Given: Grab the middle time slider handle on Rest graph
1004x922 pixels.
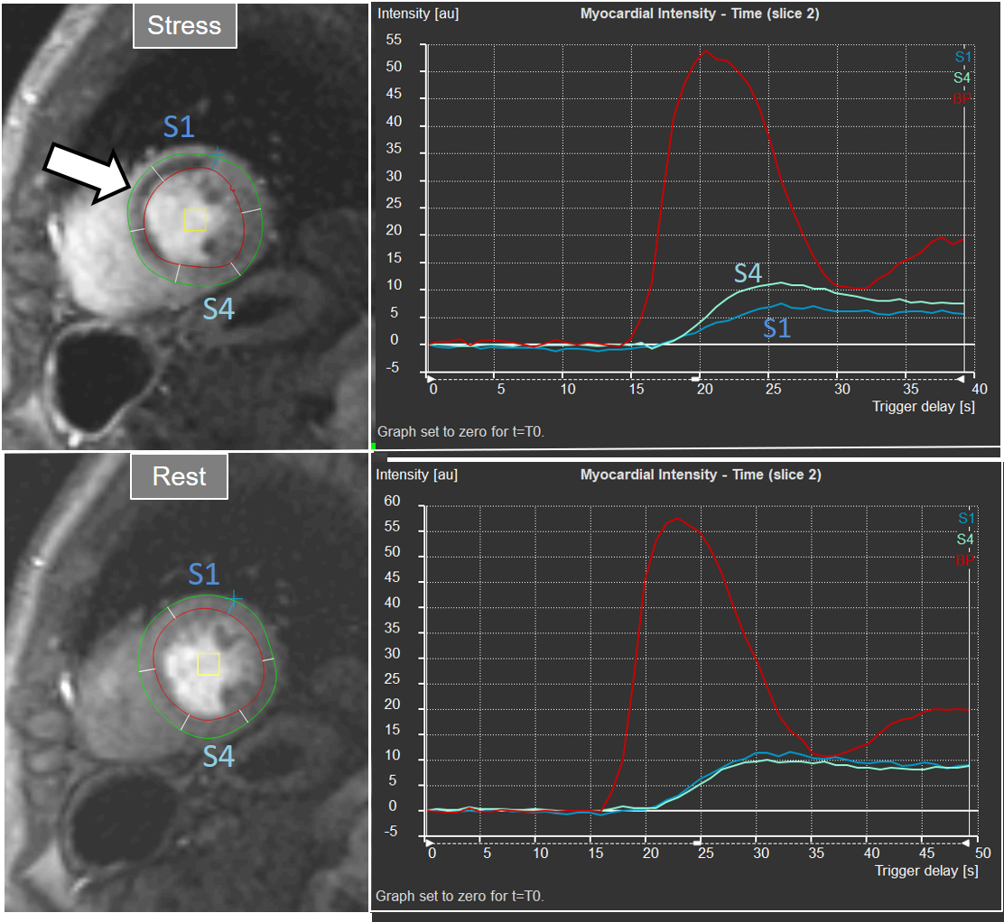Looking at the screenshot, I should click(x=699, y=843).
